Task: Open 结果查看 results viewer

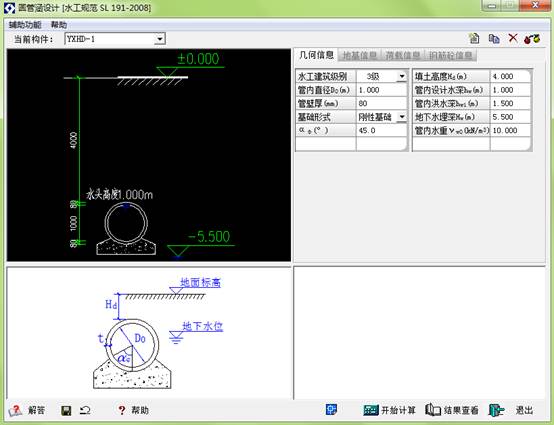Action: pyautogui.click(x=452, y=410)
